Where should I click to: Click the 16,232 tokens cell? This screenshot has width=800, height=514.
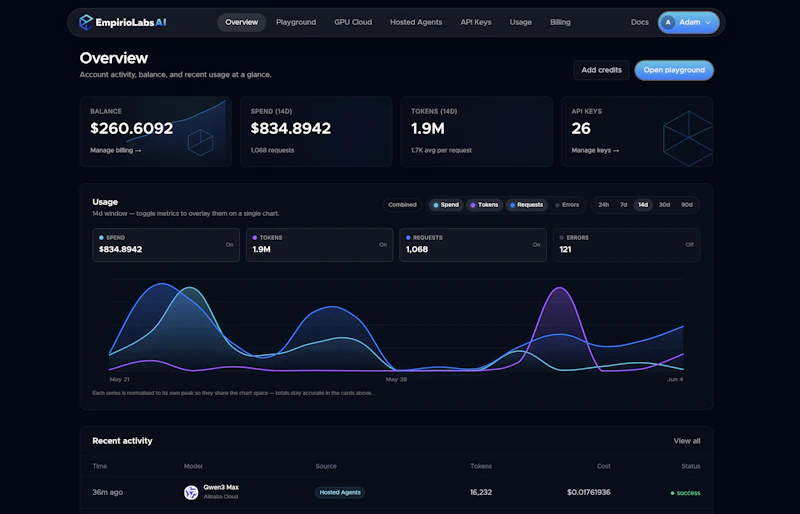click(481, 493)
